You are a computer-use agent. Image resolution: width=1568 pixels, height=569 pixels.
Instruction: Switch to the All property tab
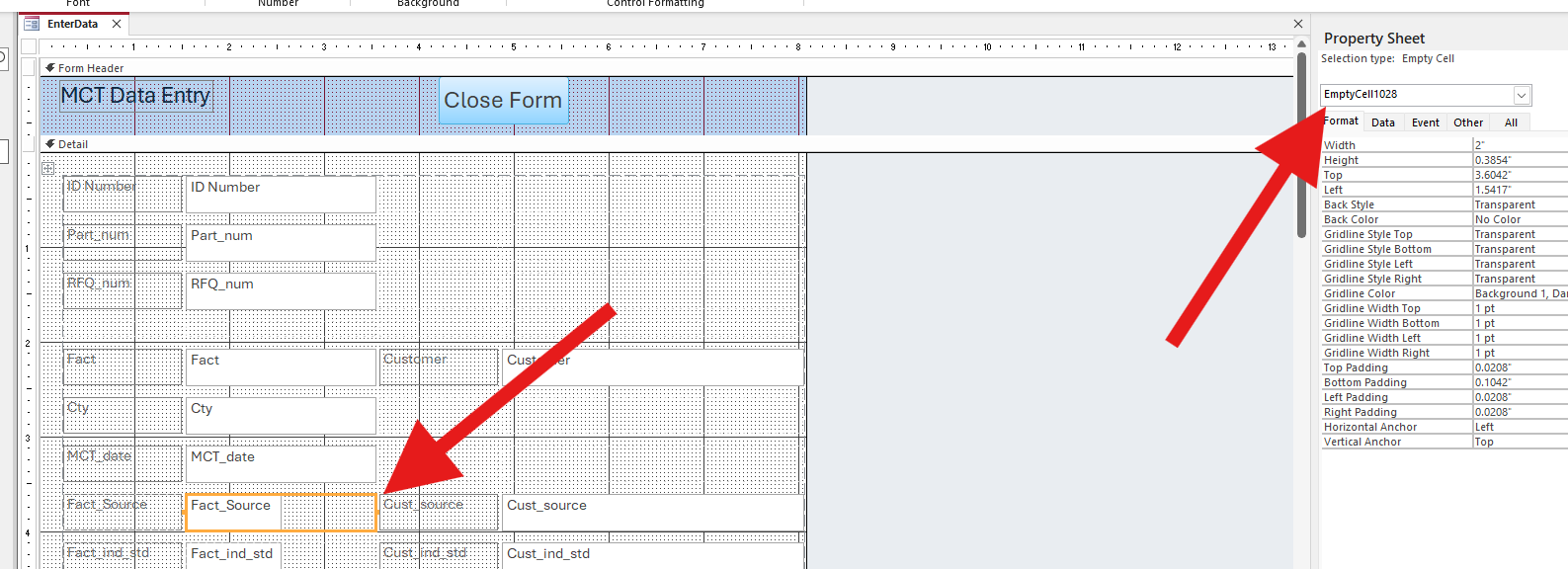1511,122
